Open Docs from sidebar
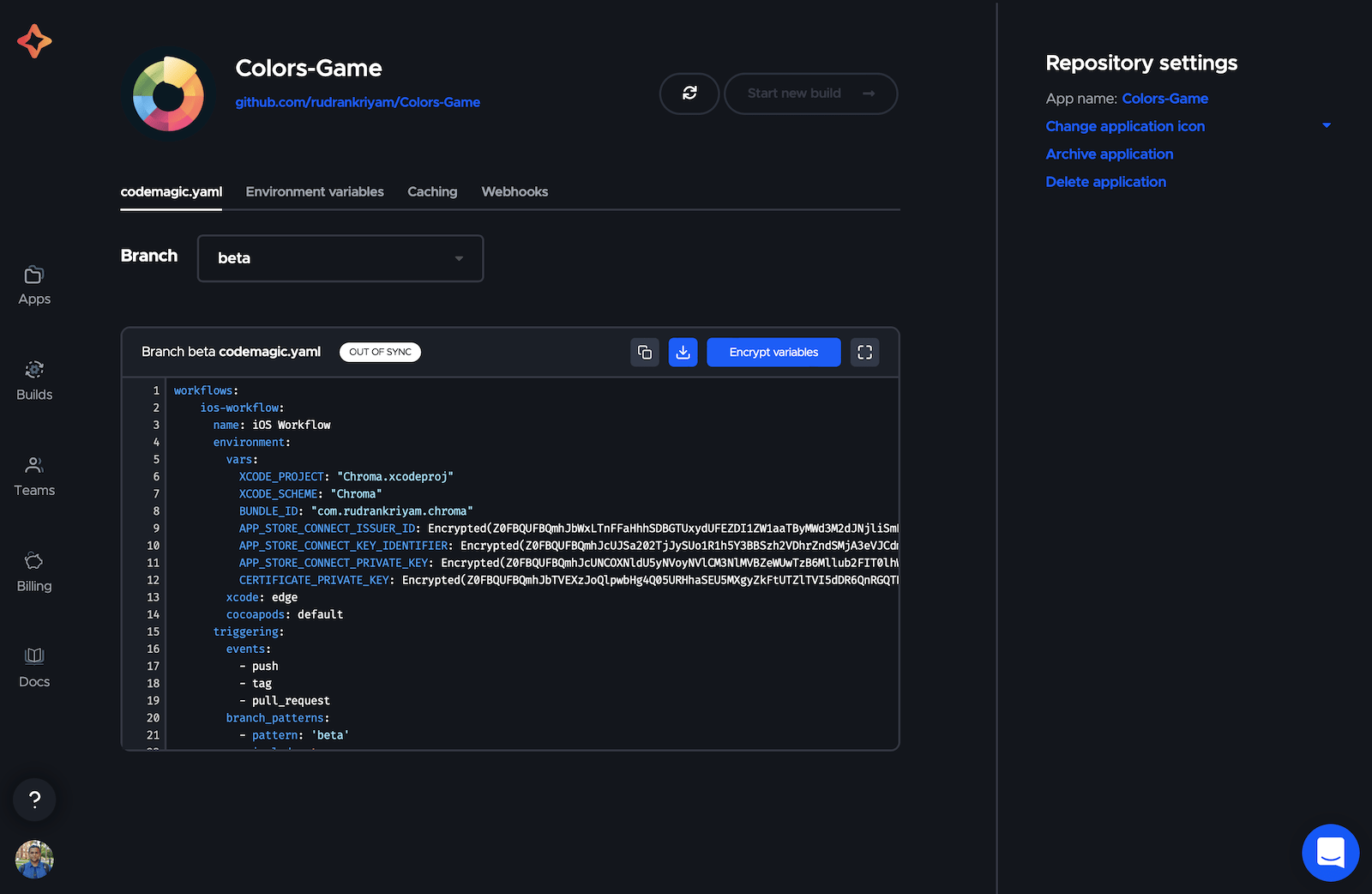The width and height of the screenshot is (1372, 894). pyautogui.click(x=34, y=668)
